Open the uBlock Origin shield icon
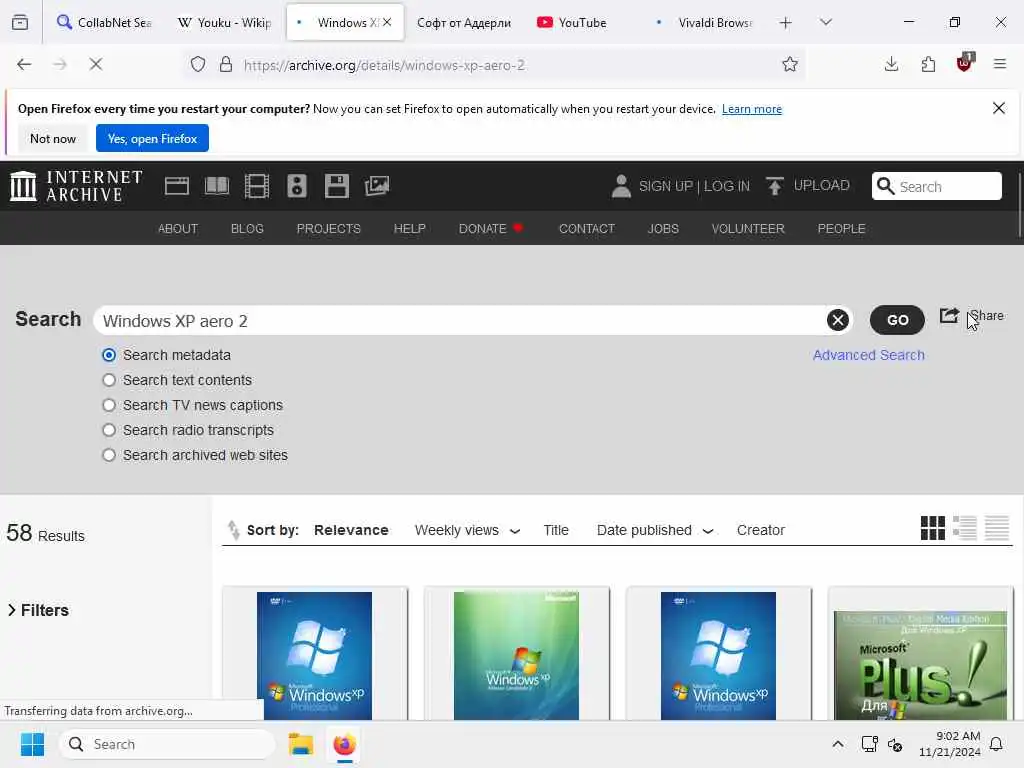The width and height of the screenshot is (1024, 768). [x=965, y=63]
